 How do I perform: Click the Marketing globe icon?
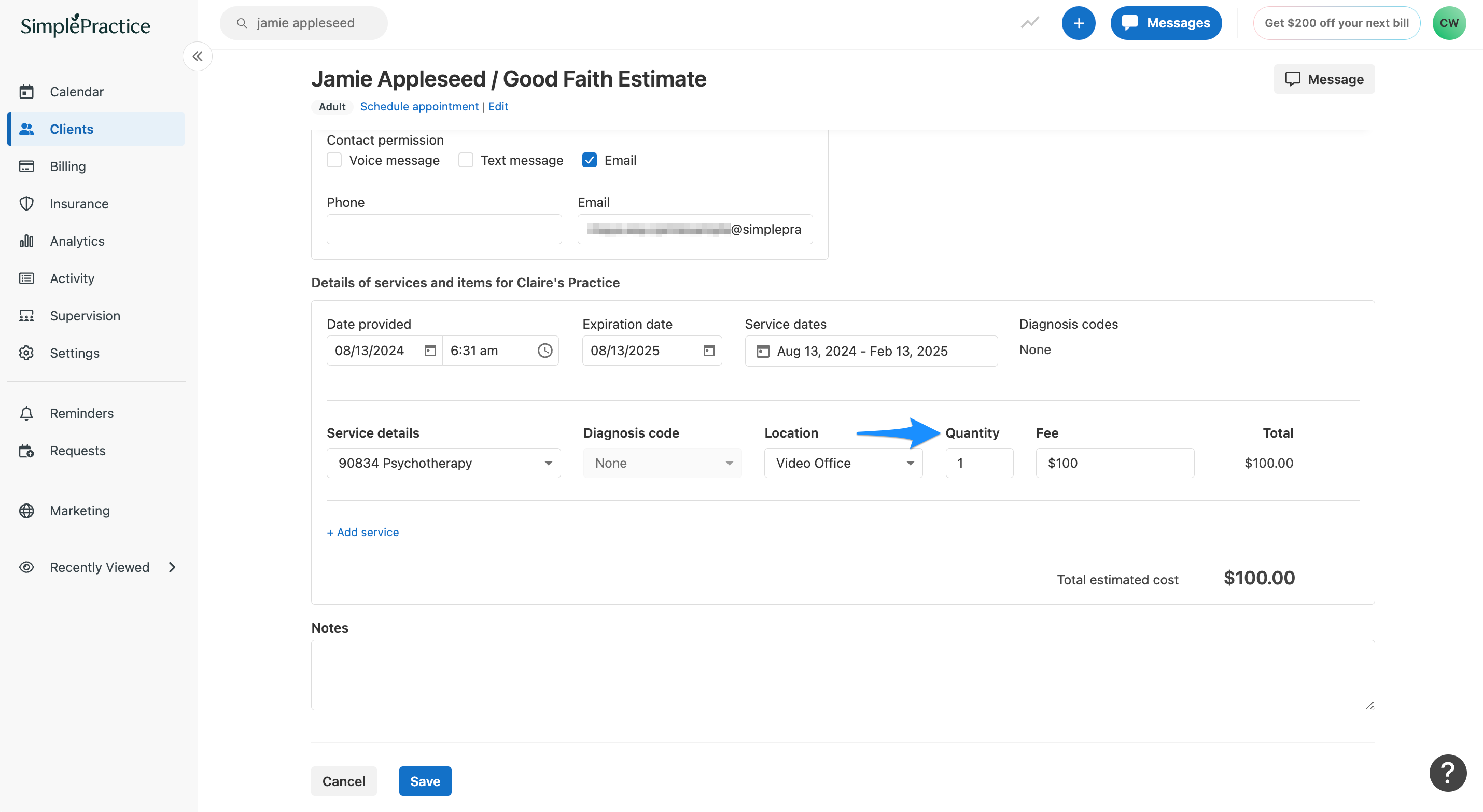click(26, 511)
